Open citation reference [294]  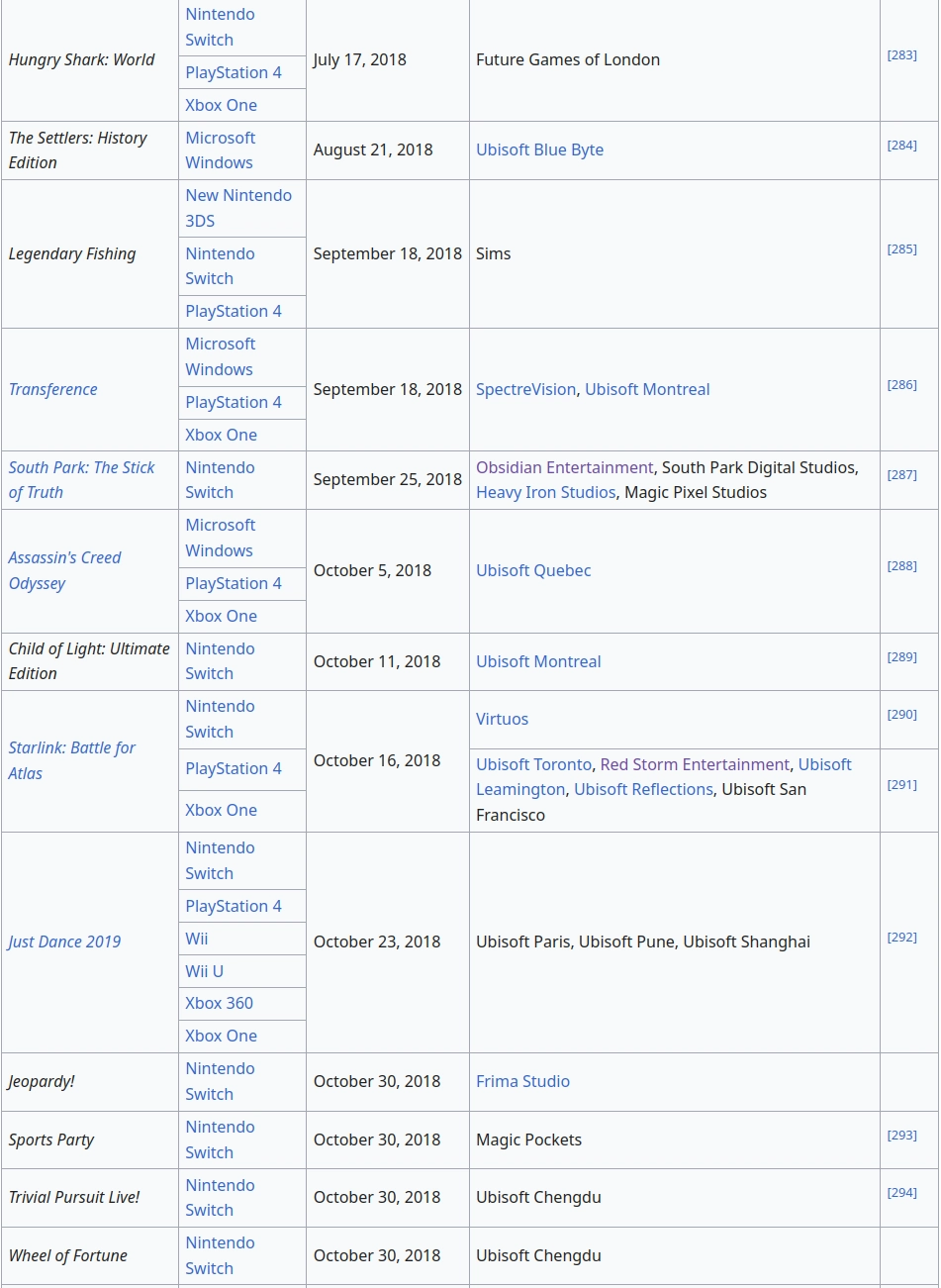901,1193
